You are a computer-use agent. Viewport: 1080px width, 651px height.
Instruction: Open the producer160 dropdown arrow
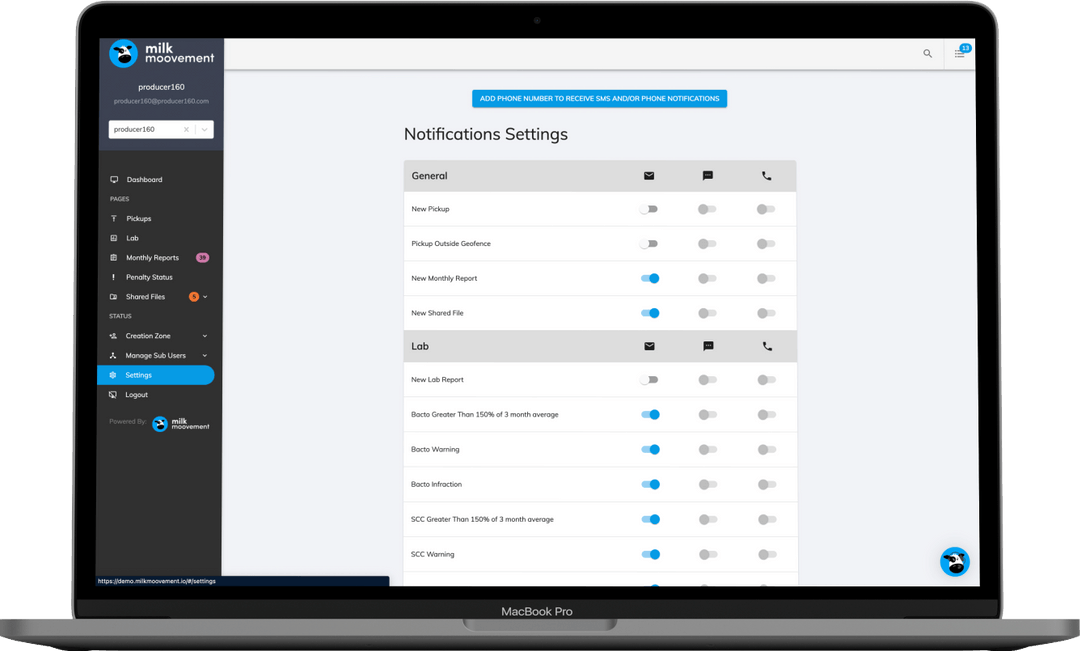click(205, 130)
